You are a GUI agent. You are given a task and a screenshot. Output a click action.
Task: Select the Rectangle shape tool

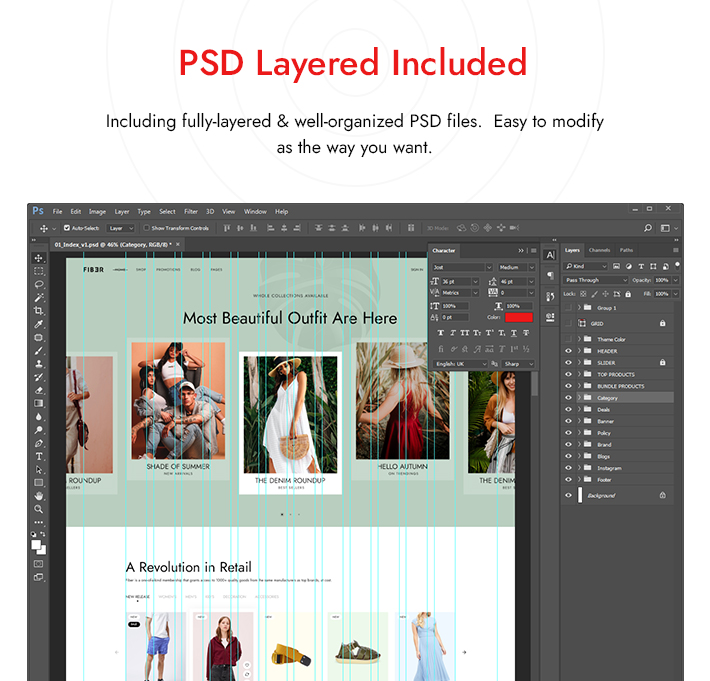pos(39,483)
